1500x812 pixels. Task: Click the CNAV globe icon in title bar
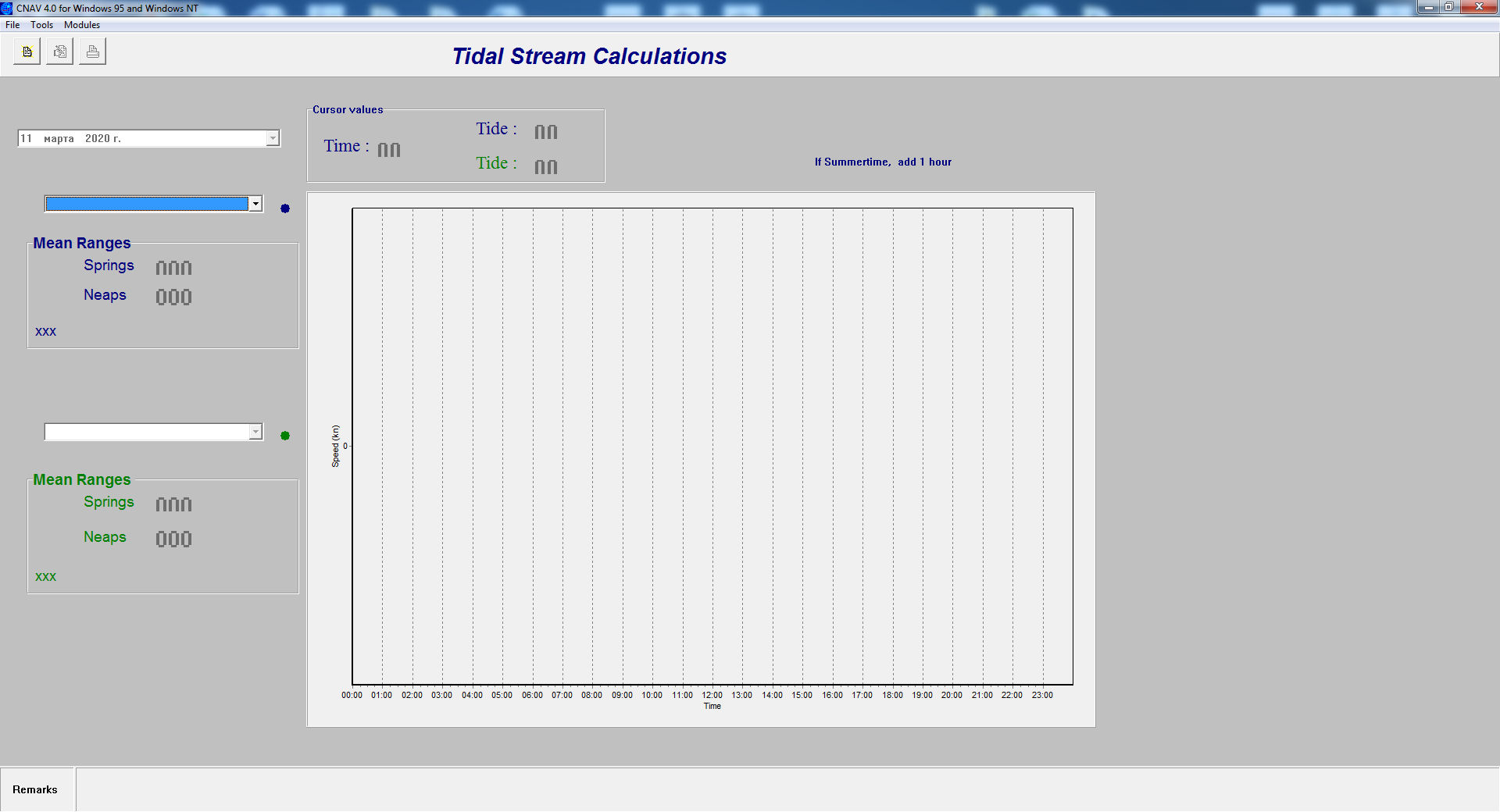[x=7, y=8]
